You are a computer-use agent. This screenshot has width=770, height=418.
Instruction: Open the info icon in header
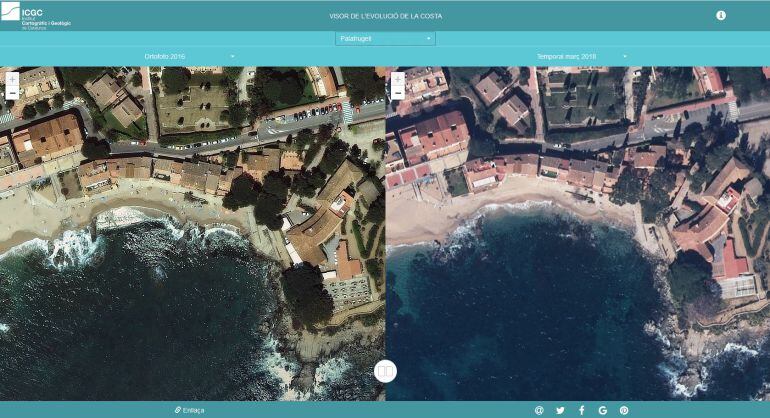tap(721, 15)
